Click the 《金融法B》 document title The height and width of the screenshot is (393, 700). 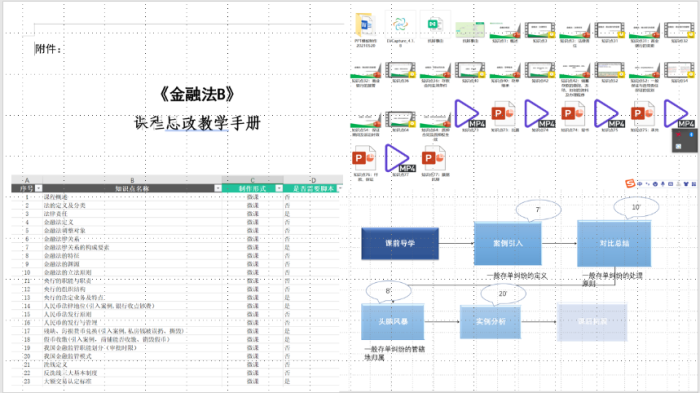197,94
